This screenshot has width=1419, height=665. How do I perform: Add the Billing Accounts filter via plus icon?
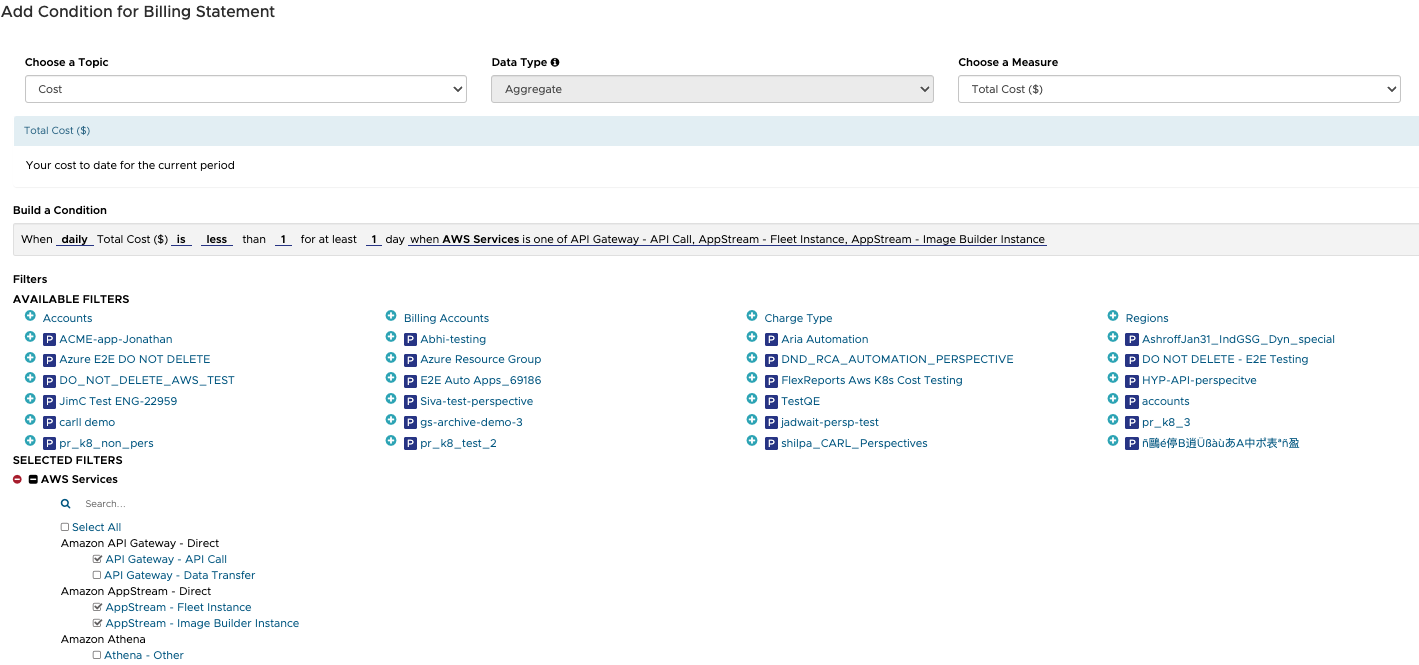(391, 316)
